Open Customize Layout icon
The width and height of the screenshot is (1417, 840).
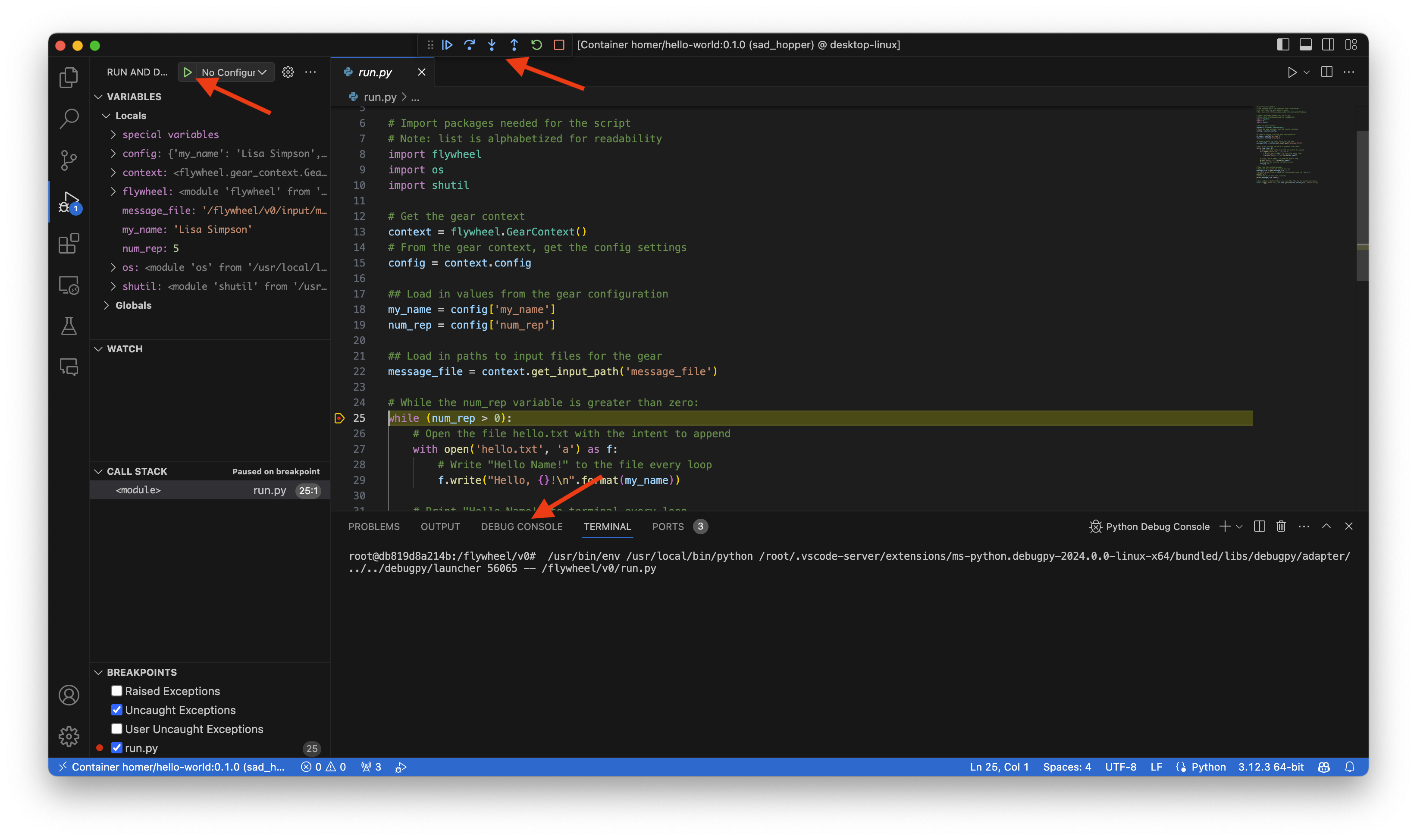[1351, 45]
